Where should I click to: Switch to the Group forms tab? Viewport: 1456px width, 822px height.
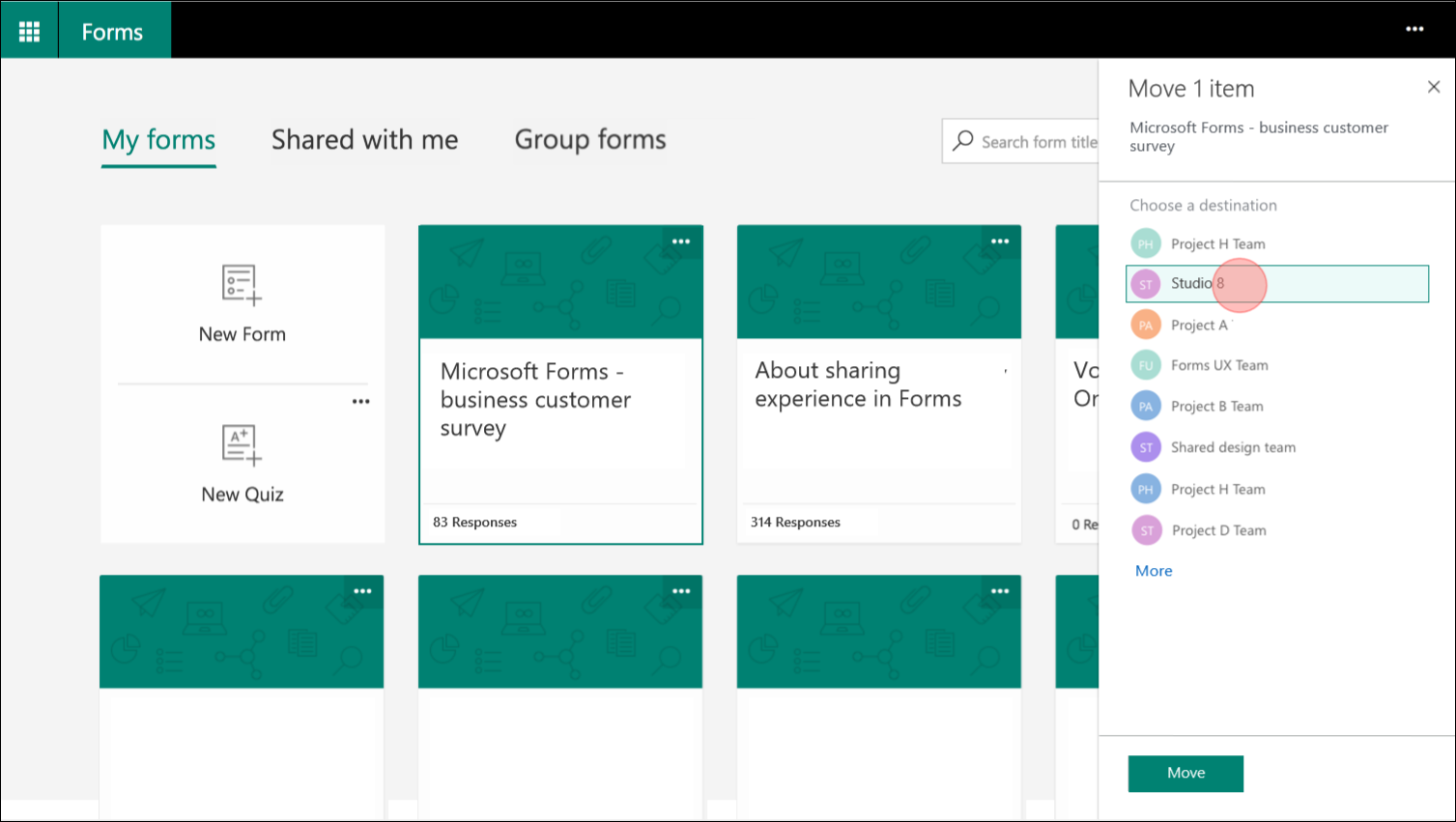(589, 140)
